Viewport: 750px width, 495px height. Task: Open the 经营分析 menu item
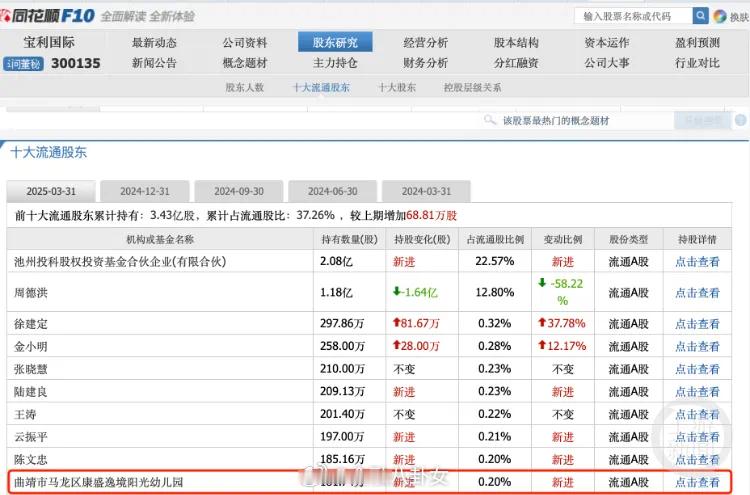tap(426, 43)
